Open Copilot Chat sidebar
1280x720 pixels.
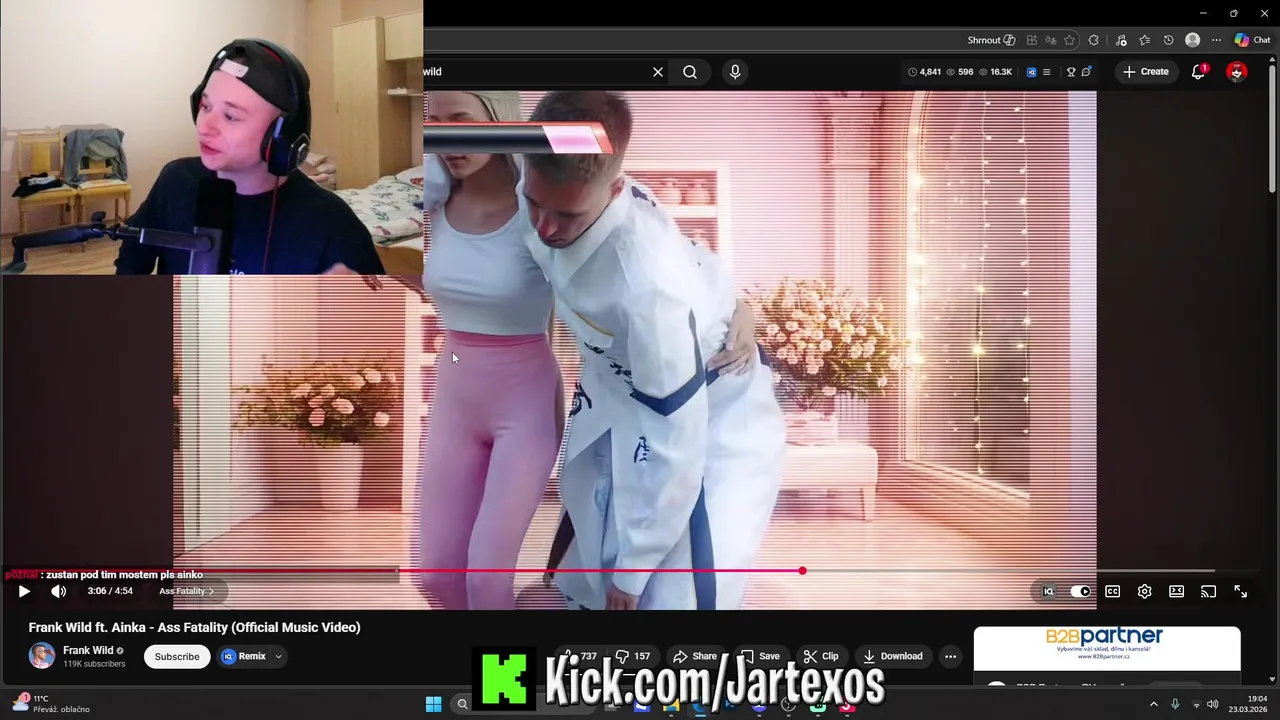click(1252, 40)
